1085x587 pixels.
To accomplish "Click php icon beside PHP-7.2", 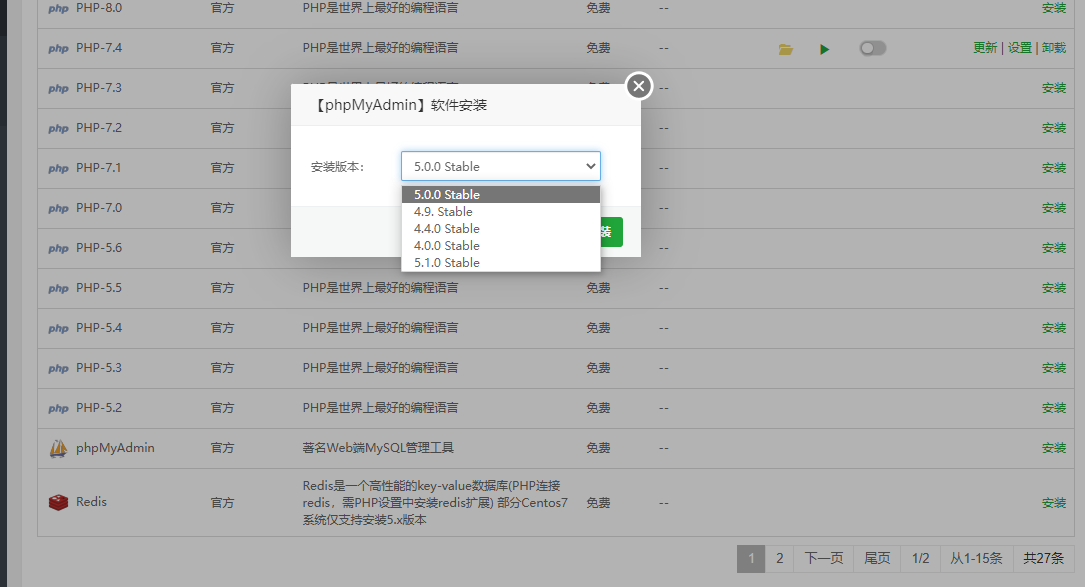I will [58, 129].
